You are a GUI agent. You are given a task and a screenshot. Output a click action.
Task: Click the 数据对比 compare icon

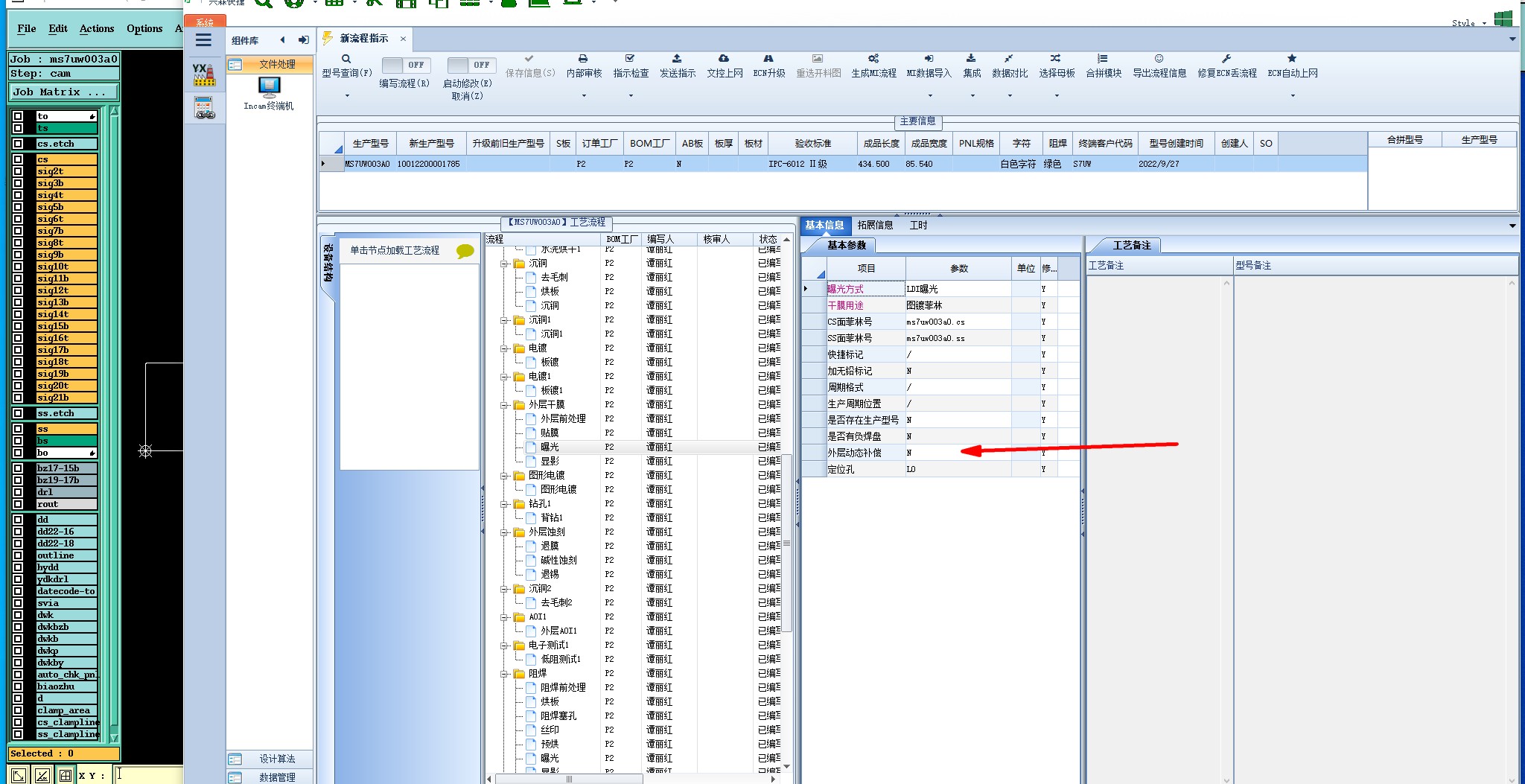(x=1009, y=59)
